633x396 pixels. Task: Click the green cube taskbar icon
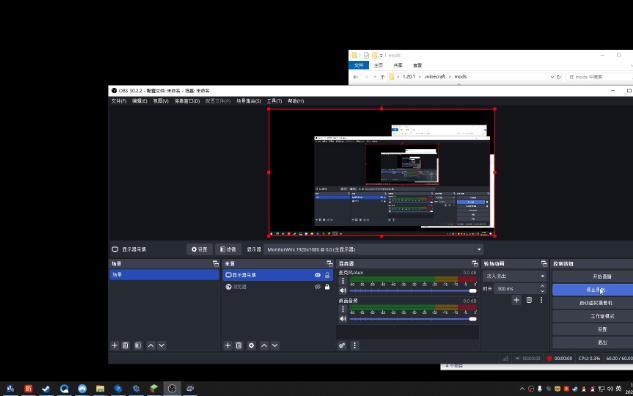pos(154,388)
